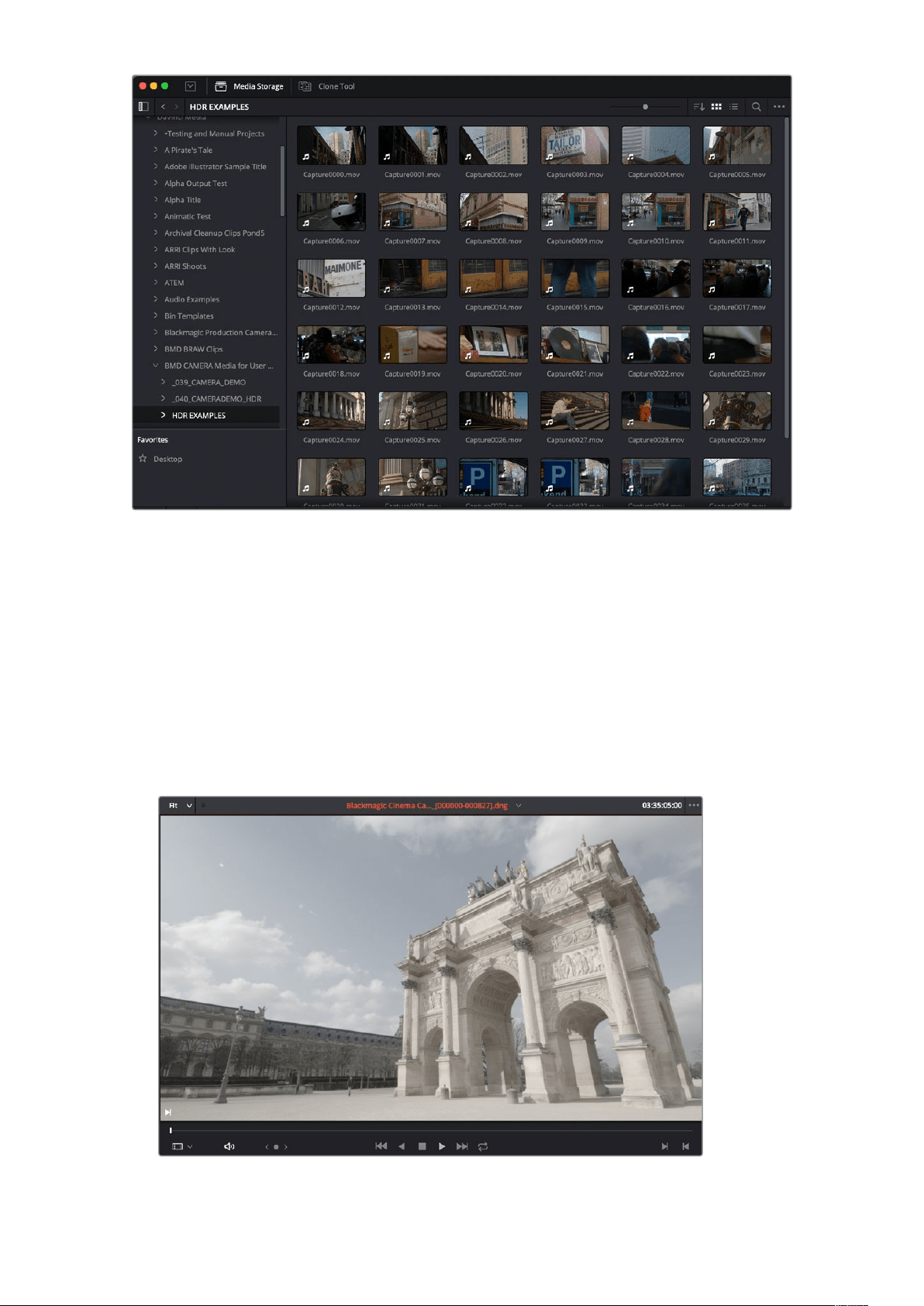Select Capture0006.mov thumbnail
This screenshot has height=1306, width=924.
click(331, 212)
